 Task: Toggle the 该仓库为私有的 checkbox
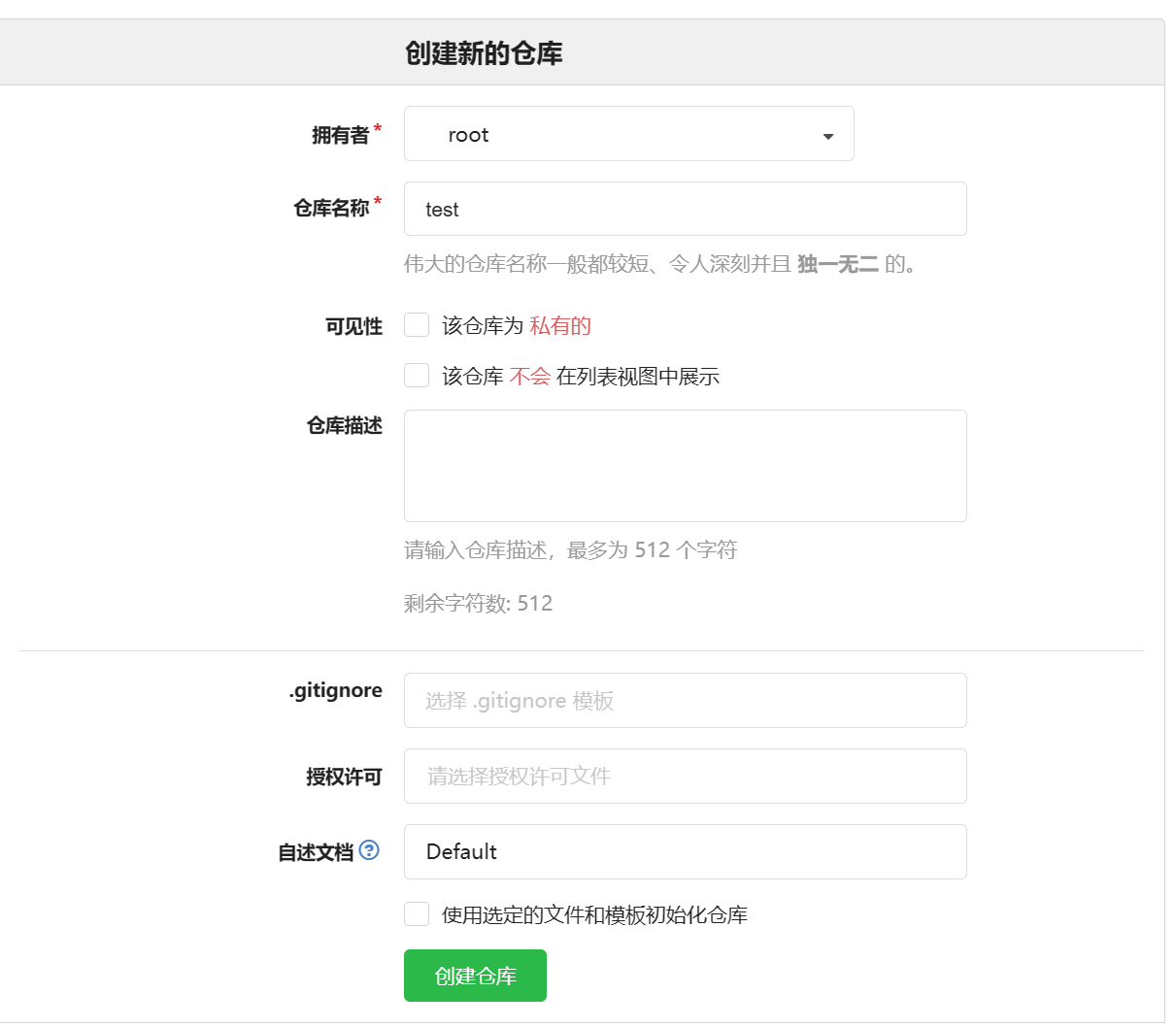pos(417,325)
